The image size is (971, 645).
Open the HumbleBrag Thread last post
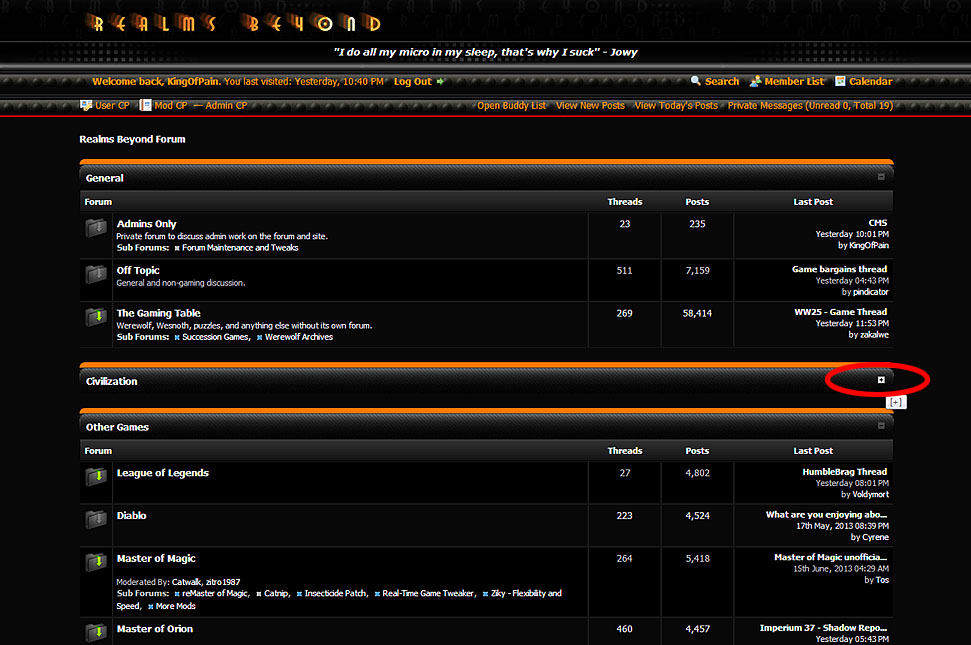pos(844,472)
